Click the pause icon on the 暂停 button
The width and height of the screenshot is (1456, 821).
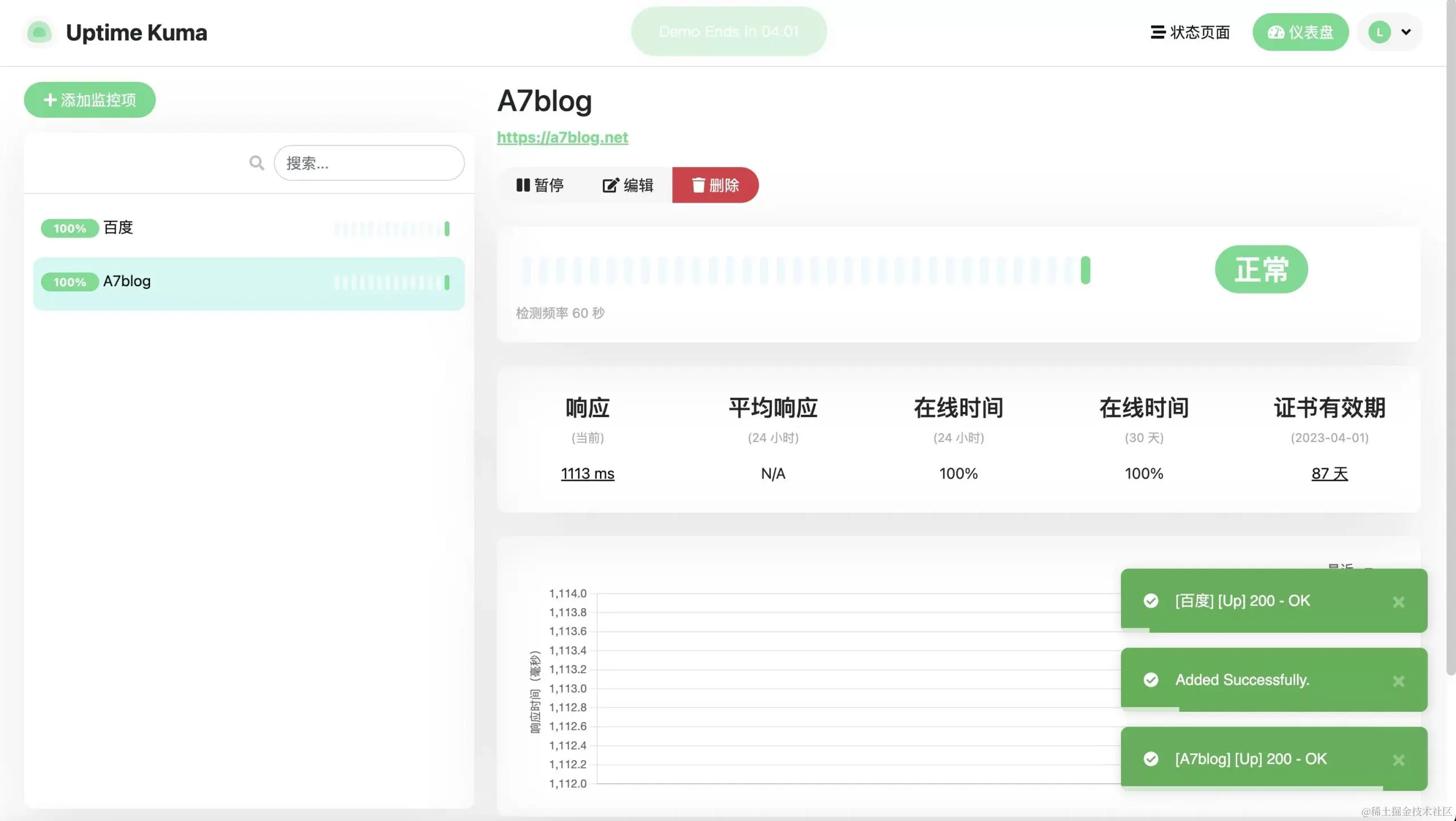tap(524, 185)
